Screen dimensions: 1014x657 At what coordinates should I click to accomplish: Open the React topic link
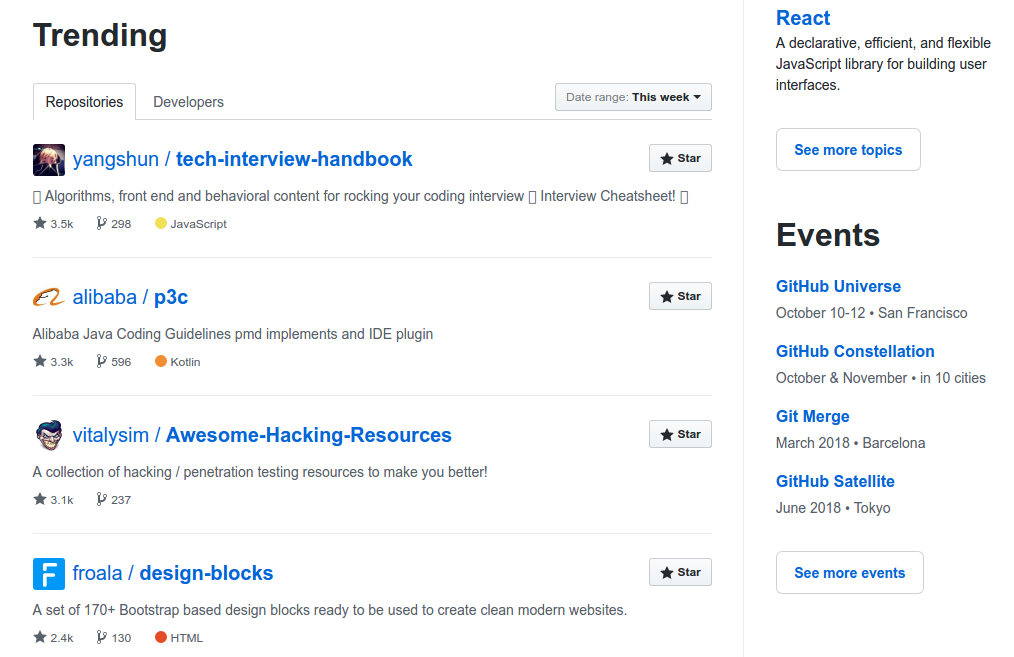pos(803,18)
